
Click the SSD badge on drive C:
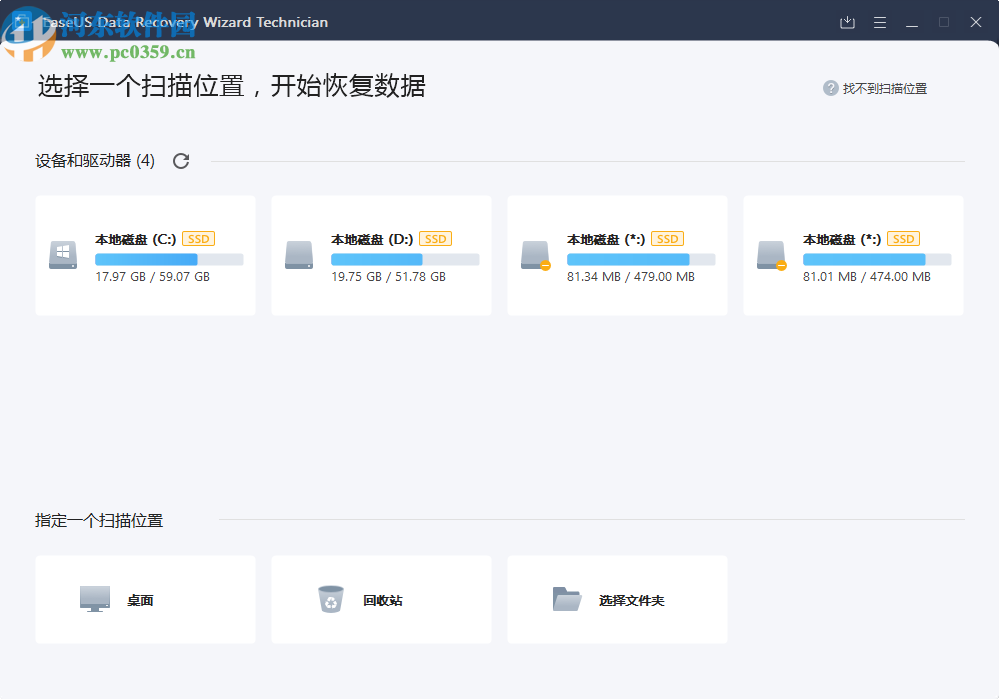[x=198, y=239]
